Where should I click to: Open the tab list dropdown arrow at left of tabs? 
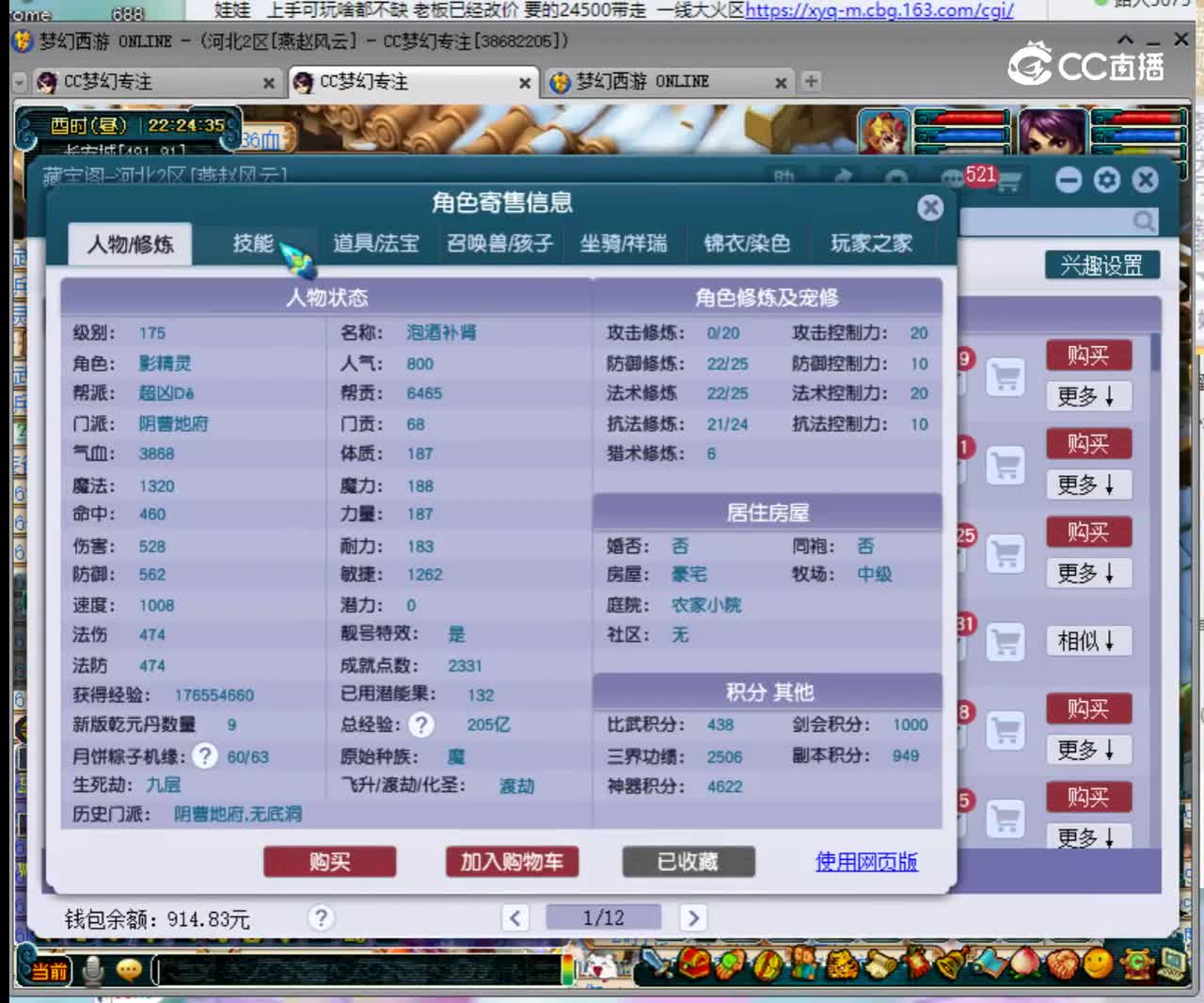coord(19,82)
